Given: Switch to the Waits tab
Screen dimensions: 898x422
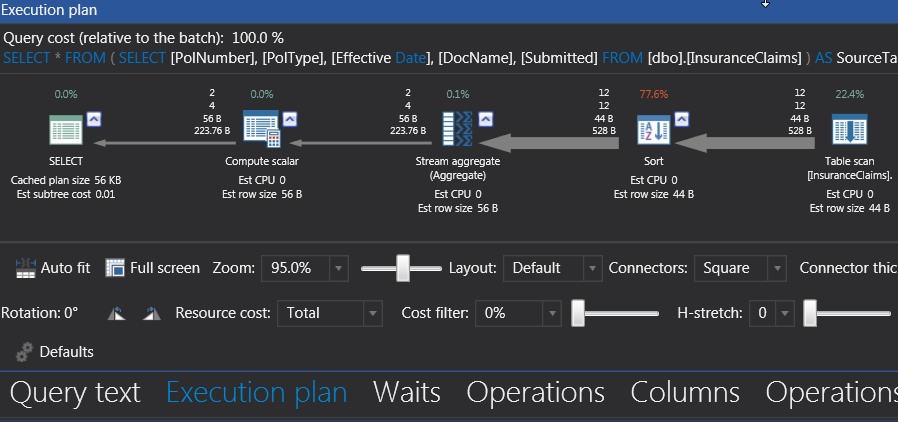Looking at the screenshot, I should click(406, 392).
